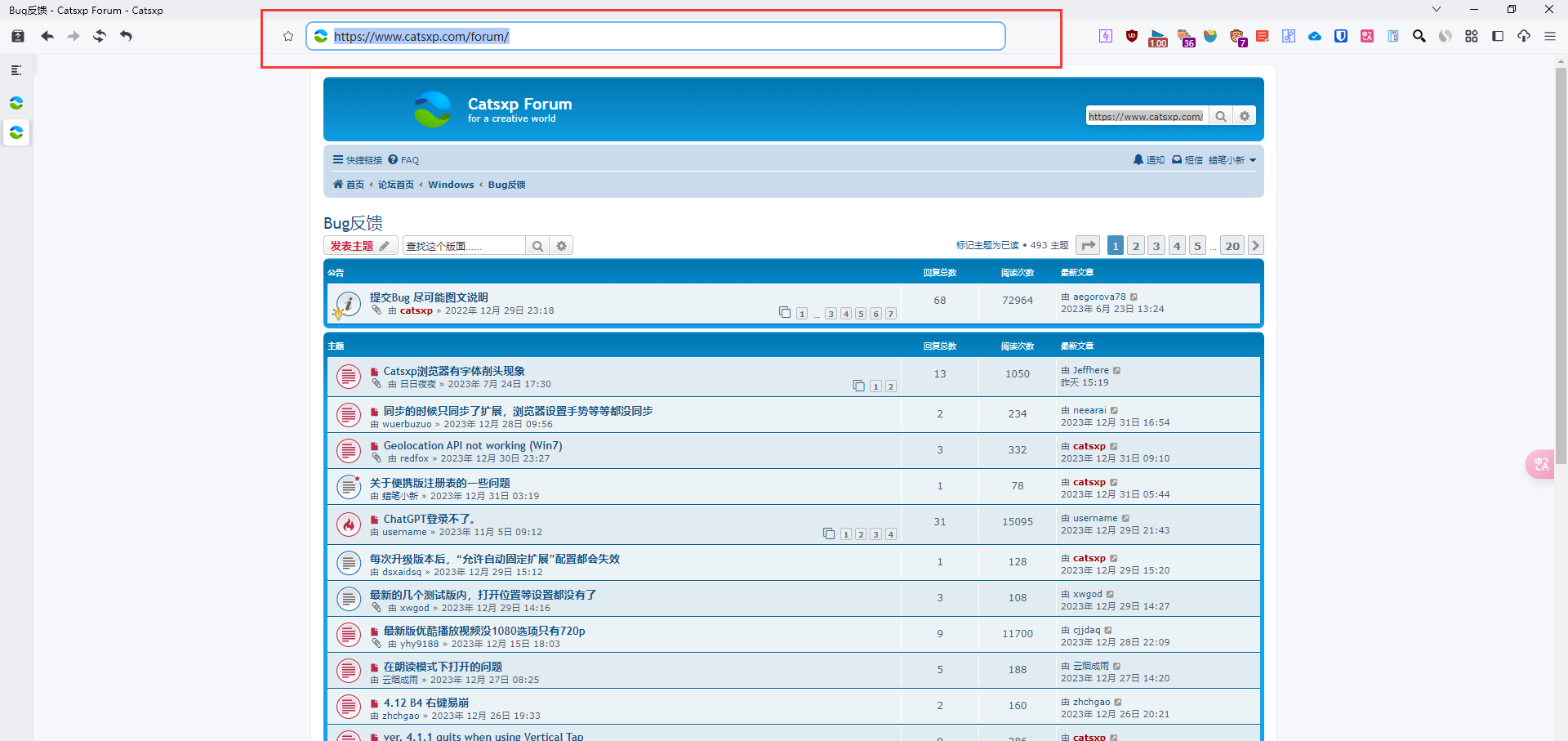Click the purple lightning extension icon

(x=1106, y=36)
